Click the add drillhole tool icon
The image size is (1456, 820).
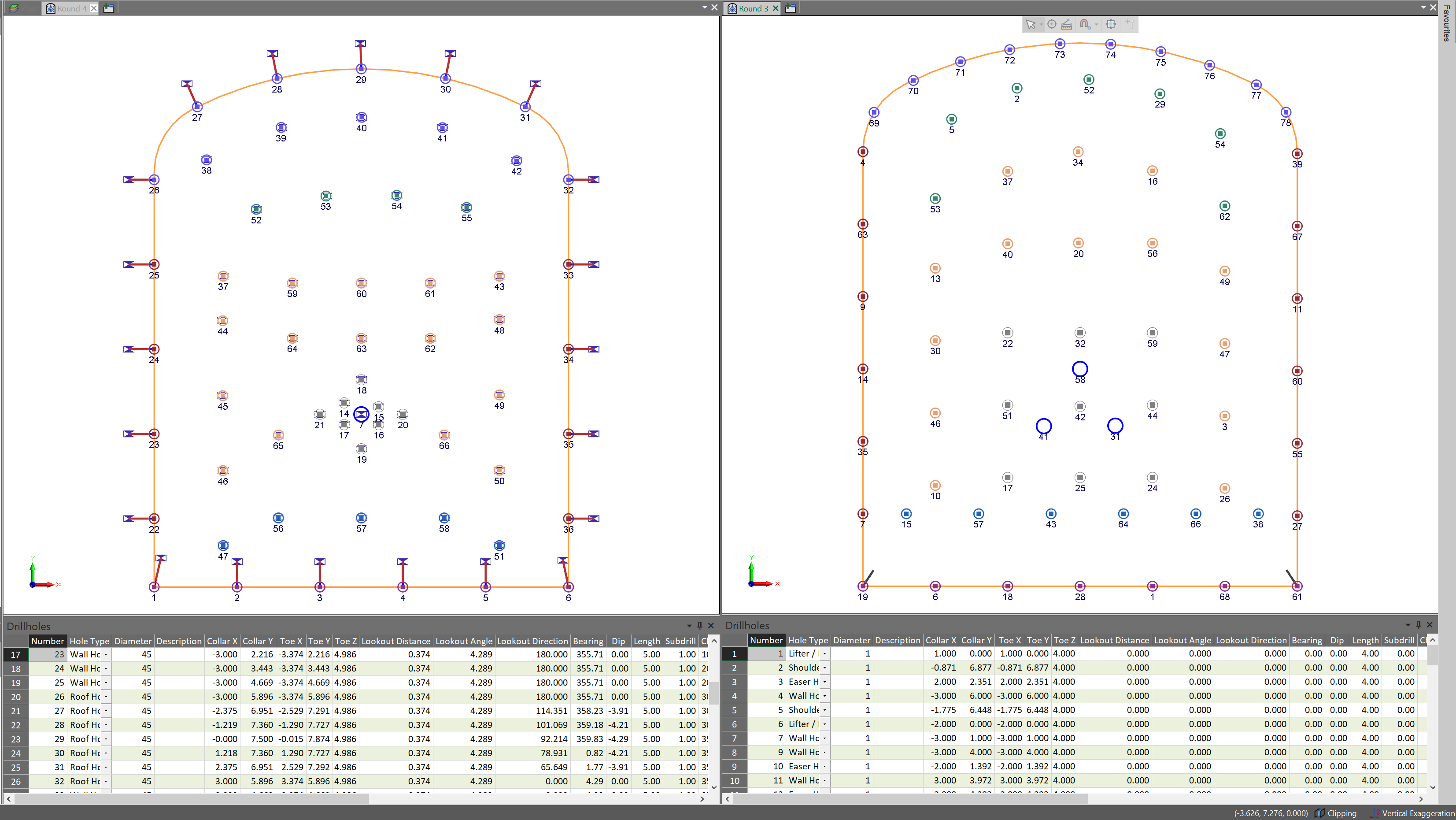pyautogui.click(x=1129, y=24)
